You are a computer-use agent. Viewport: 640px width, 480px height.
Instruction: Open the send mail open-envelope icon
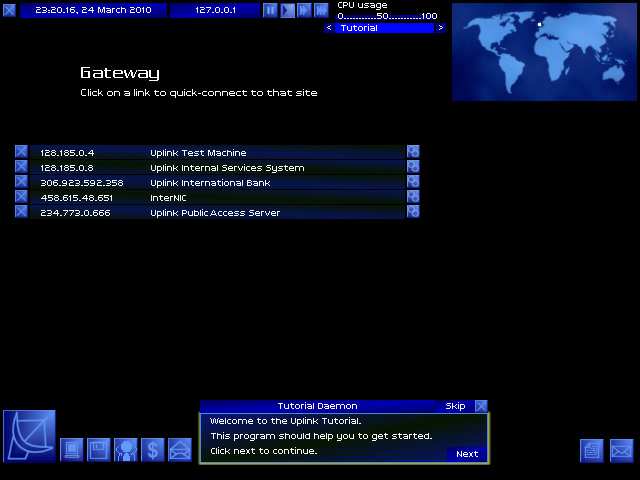180,450
